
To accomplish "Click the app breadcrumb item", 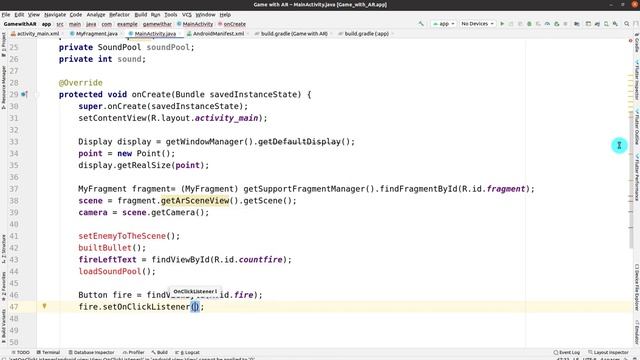I will point(47,24).
